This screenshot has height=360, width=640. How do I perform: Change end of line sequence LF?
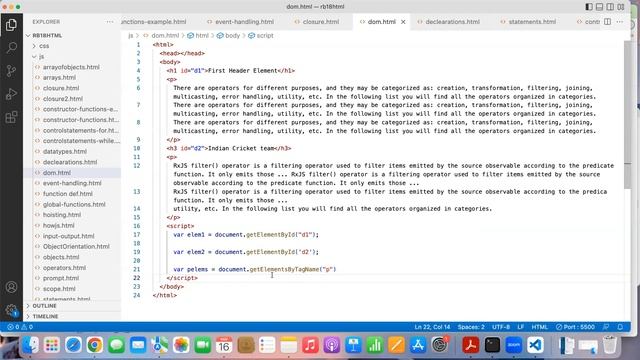pyautogui.click(x=520, y=327)
